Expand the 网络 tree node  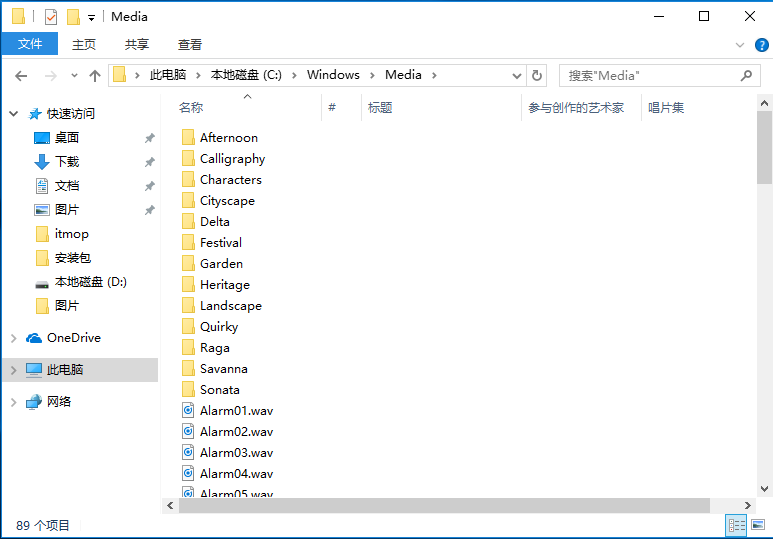tap(14, 402)
